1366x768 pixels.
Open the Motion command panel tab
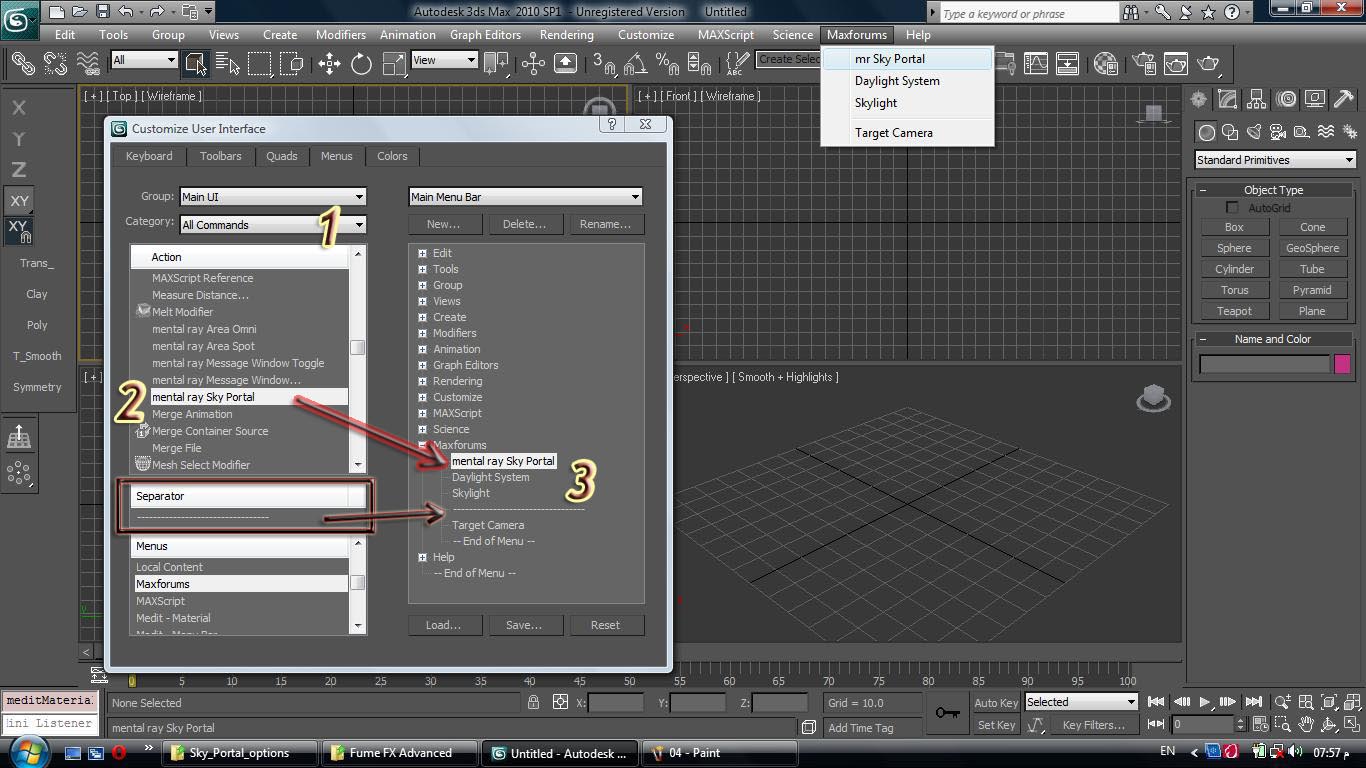(1286, 99)
